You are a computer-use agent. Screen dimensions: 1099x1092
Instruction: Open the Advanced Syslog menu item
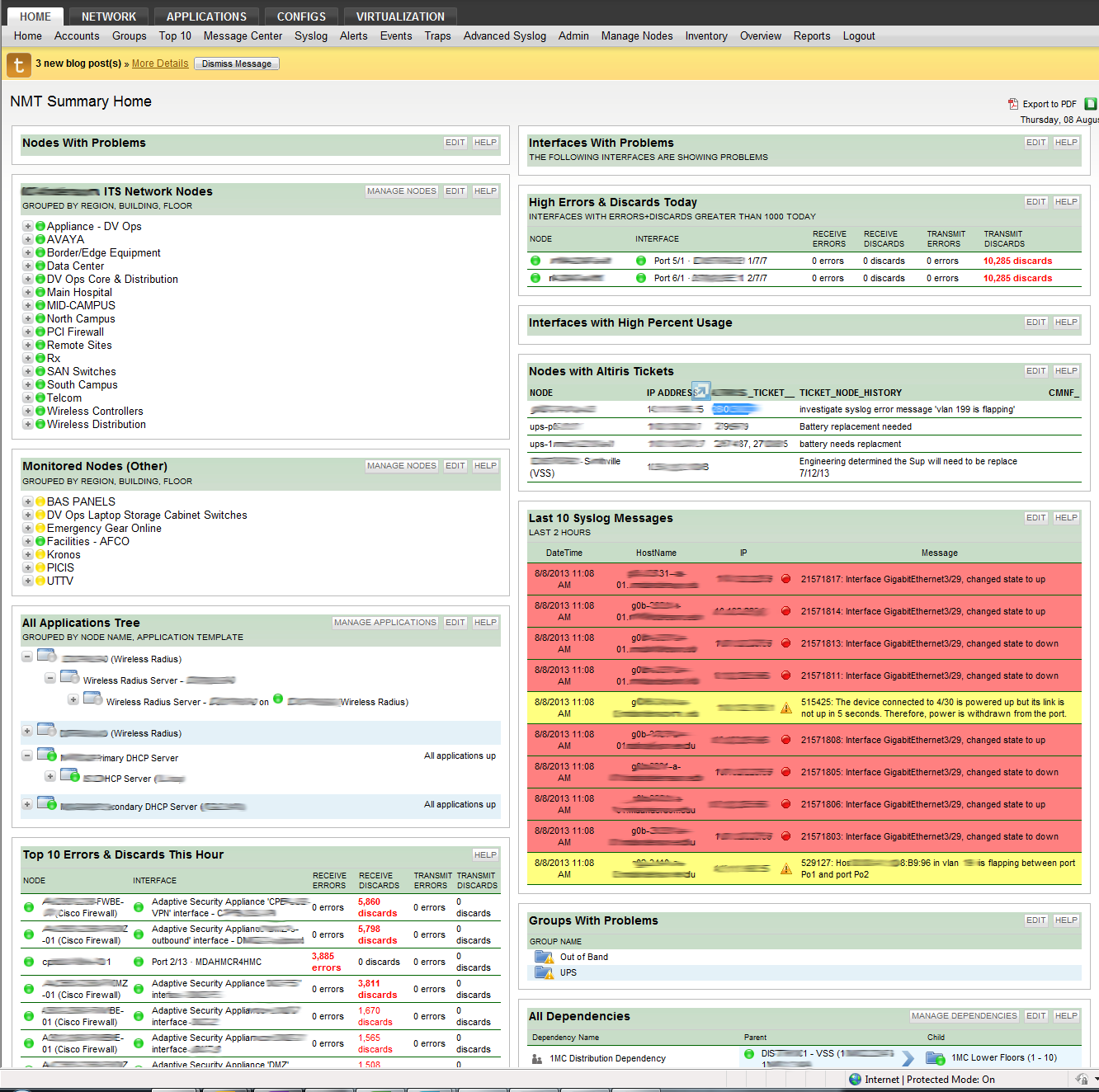click(504, 36)
